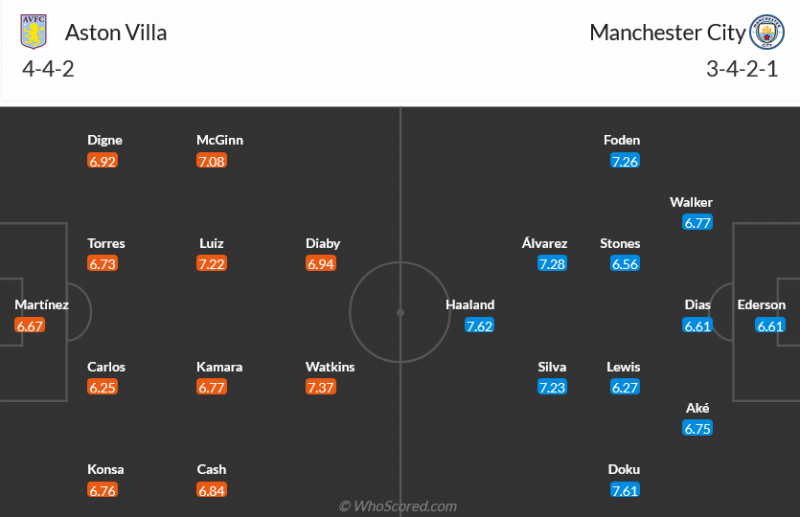Select Luiz's 7.22 rating badge
The width and height of the screenshot is (800, 517).
211,264
